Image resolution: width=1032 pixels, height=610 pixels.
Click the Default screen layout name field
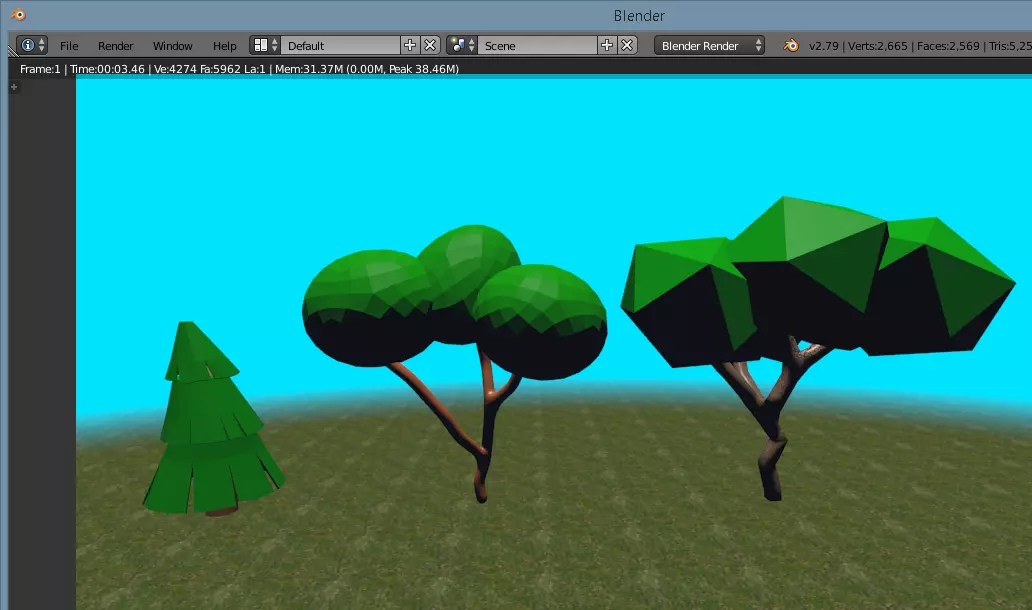click(340, 45)
